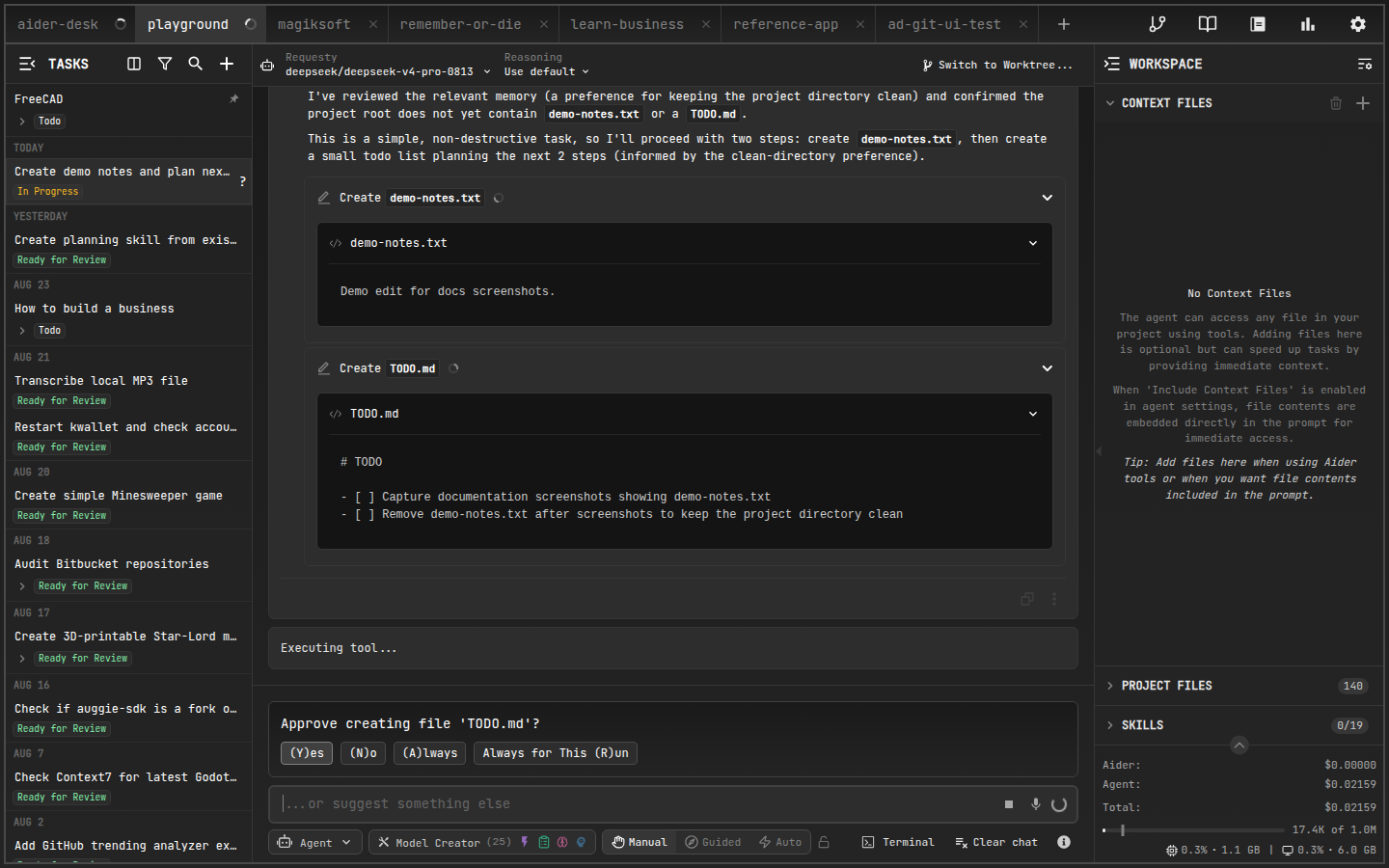1389x868 pixels.
Task: Toggle the split columns view in Tasks header
Action: [134, 64]
